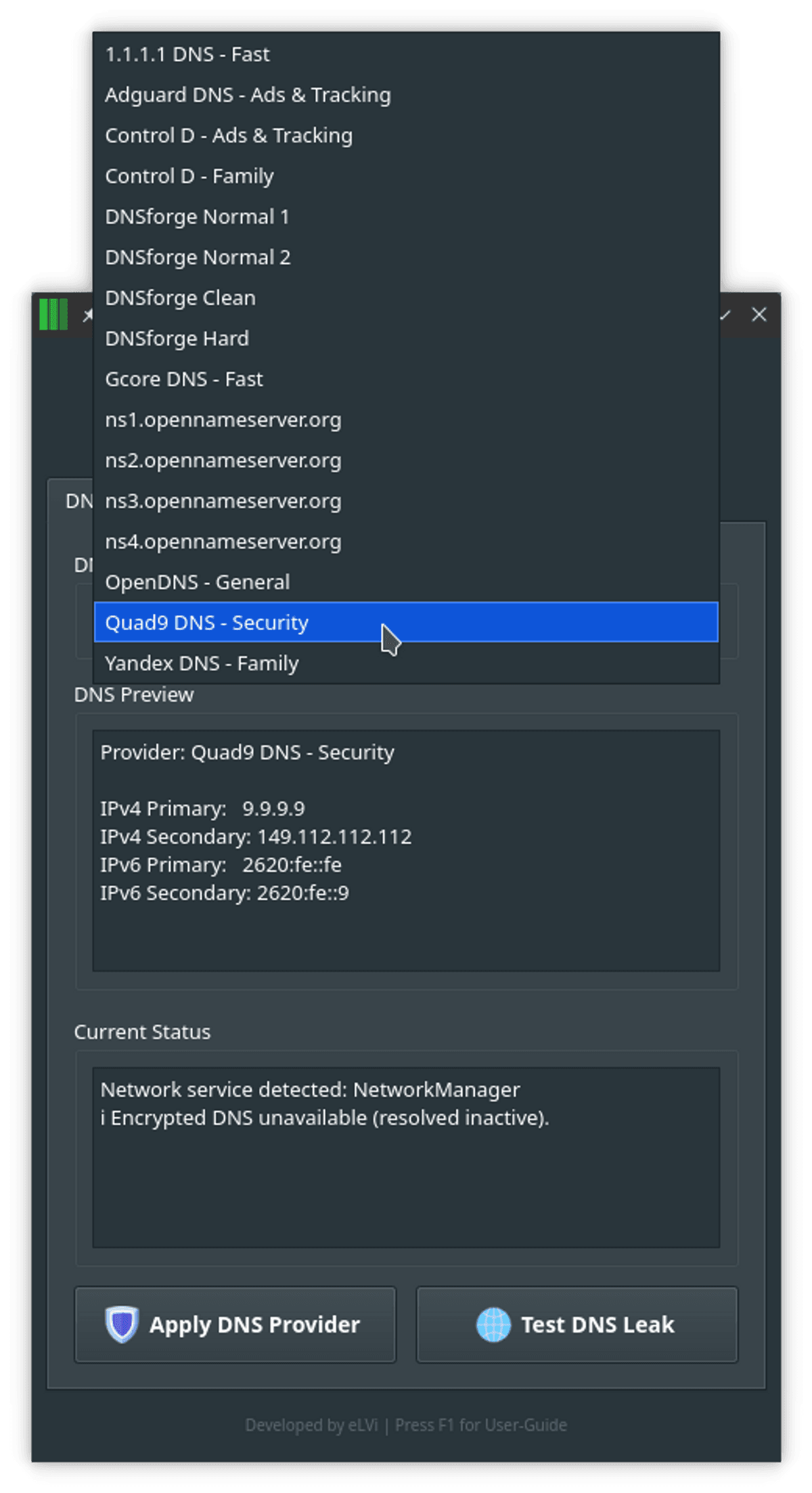Select Yandex DNS - Family provider

pyautogui.click(x=202, y=663)
